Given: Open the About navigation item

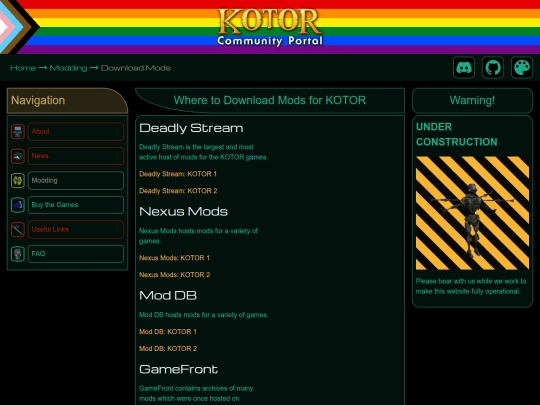Looking at the screenshot, I should tap(76, 132).
